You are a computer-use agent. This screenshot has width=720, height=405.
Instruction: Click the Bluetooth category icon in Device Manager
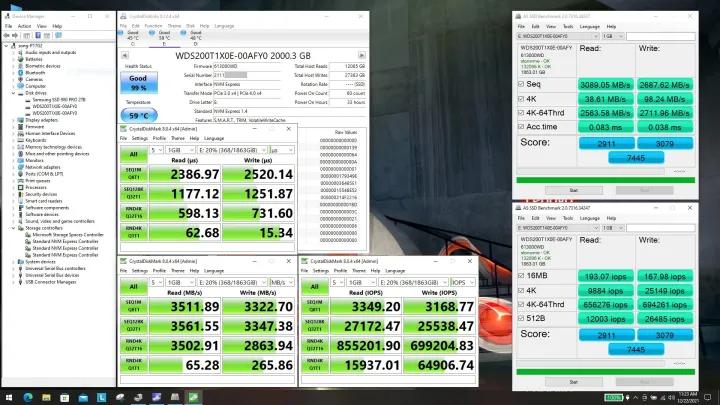[21, 73]
